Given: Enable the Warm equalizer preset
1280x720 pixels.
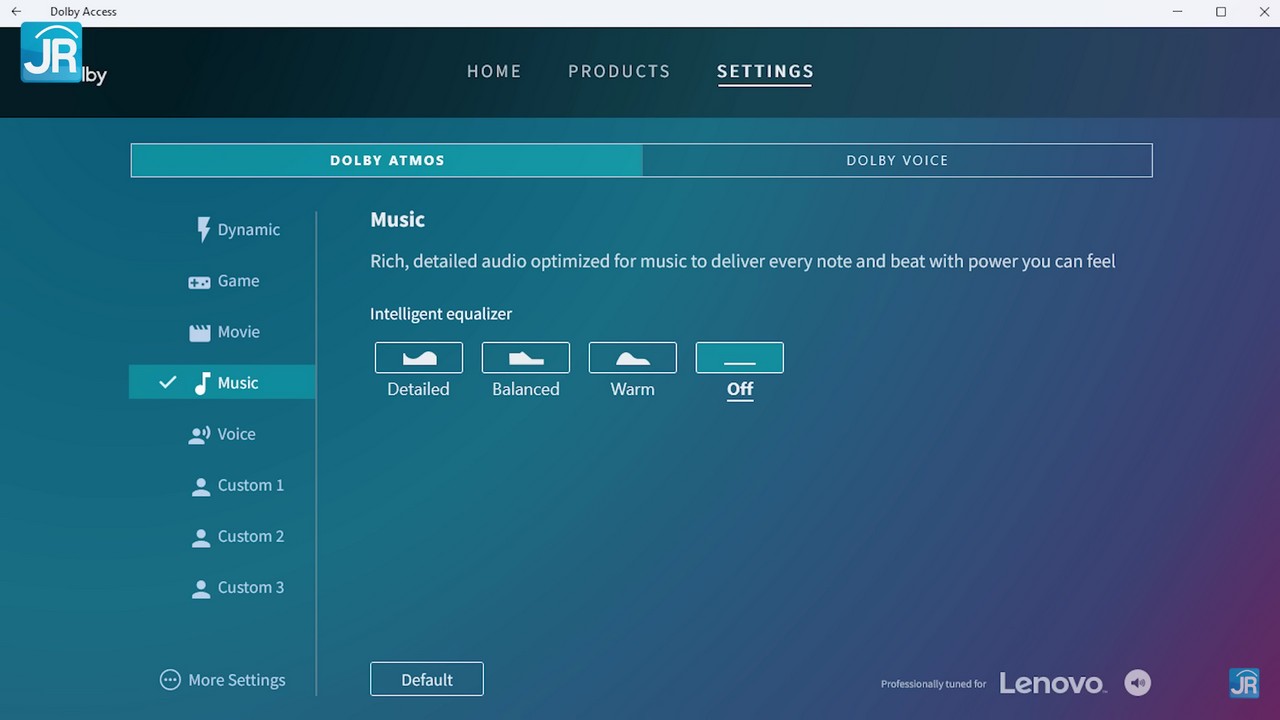Looking at the screenshot, I should click(x=632, y=358).
